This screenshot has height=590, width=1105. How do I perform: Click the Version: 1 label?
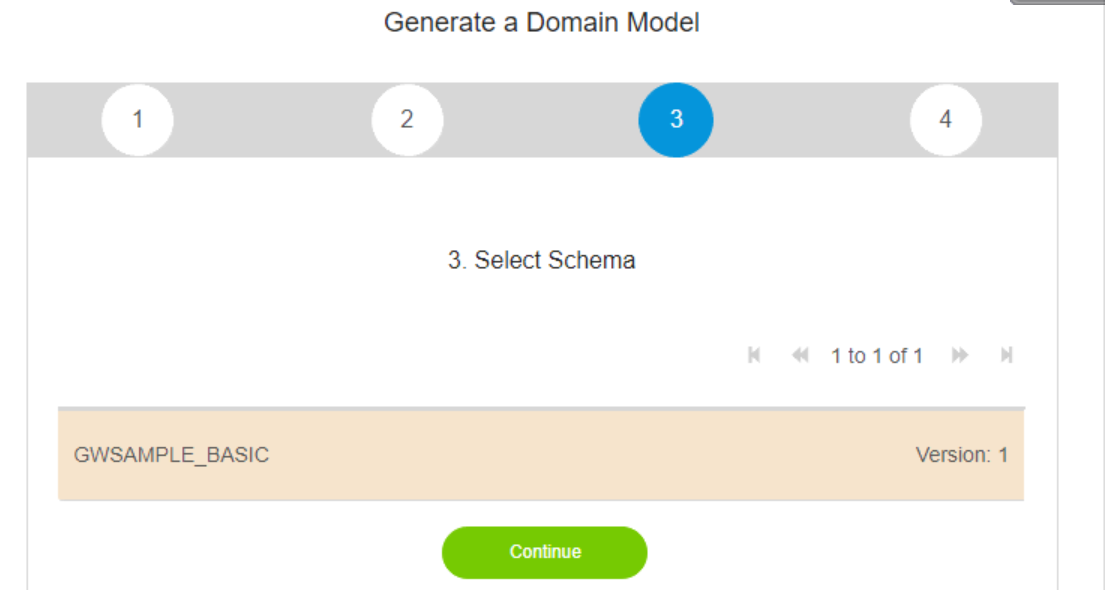tap(961, 455)
